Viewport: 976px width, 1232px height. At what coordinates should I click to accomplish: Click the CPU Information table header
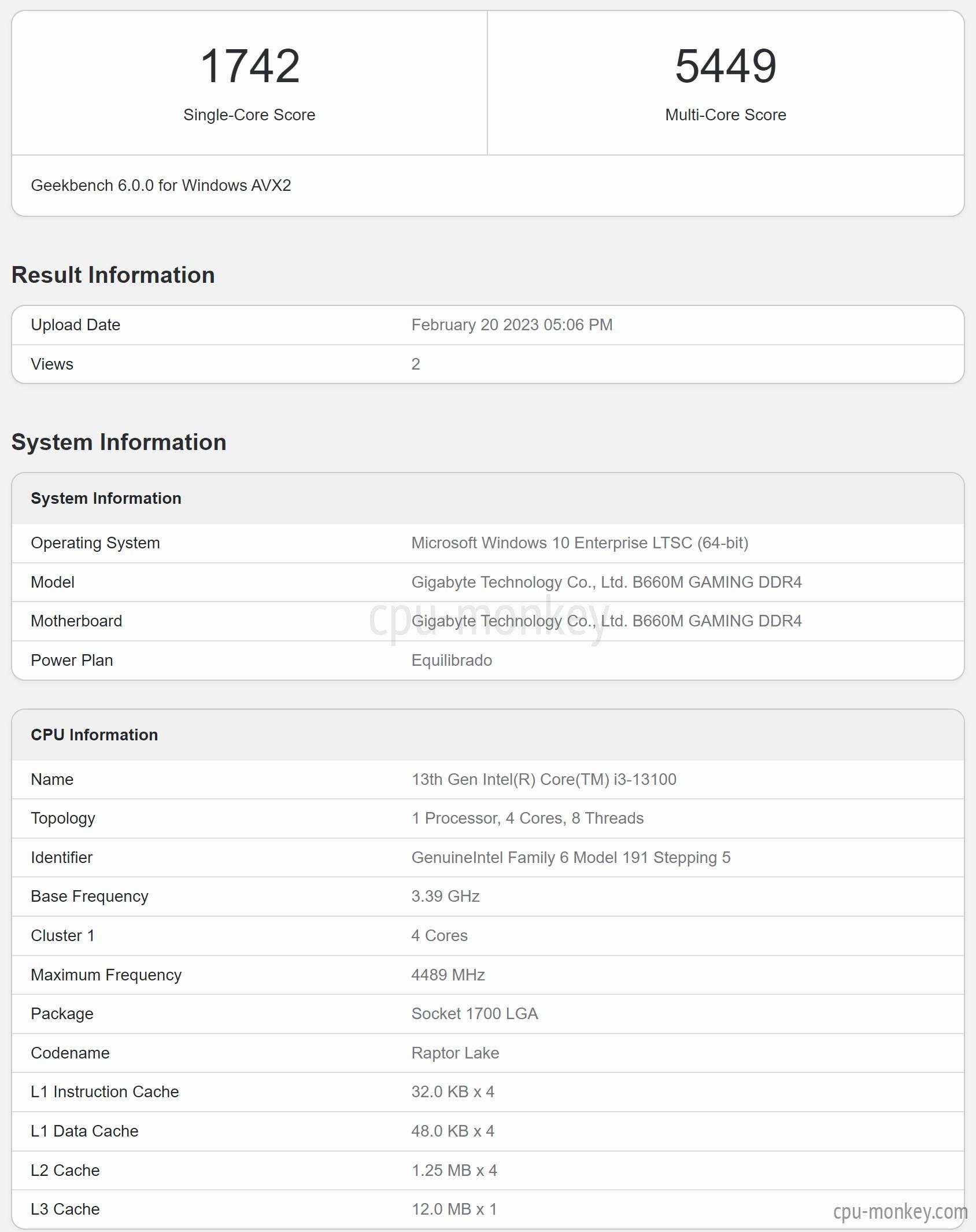tap(94, 735)
